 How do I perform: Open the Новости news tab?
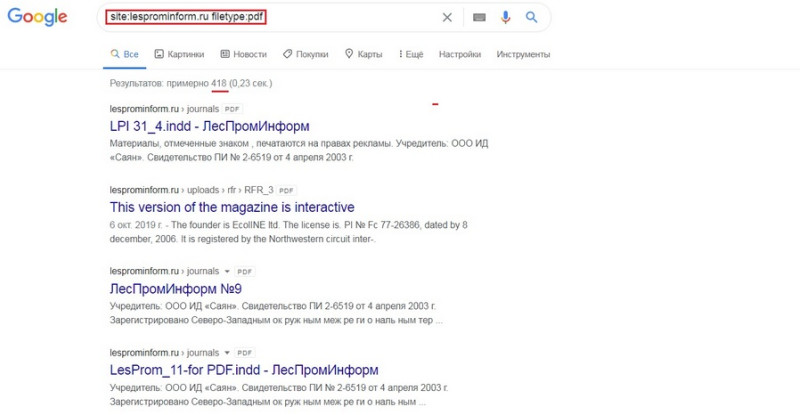click(243, 54)
